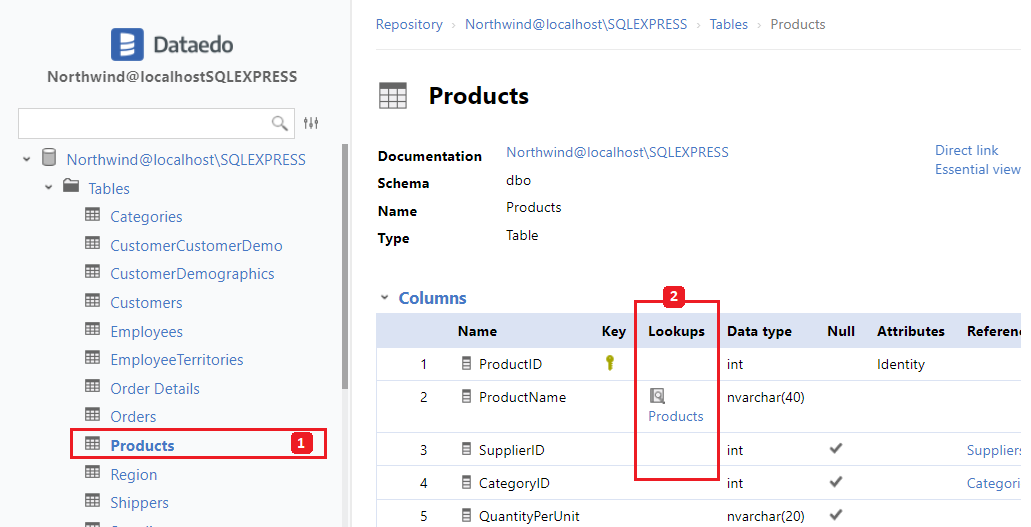Click the Dataedo logo icon
Viewport: 1031px width, 527px height.
click(x=128, y=45)
